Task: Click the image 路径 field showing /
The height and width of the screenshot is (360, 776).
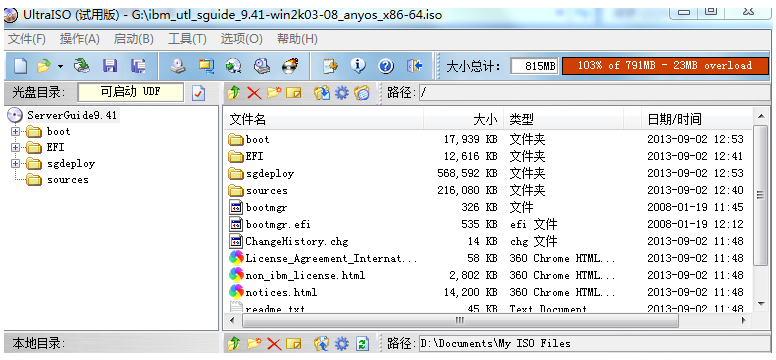Action: (x=594, y=93)
